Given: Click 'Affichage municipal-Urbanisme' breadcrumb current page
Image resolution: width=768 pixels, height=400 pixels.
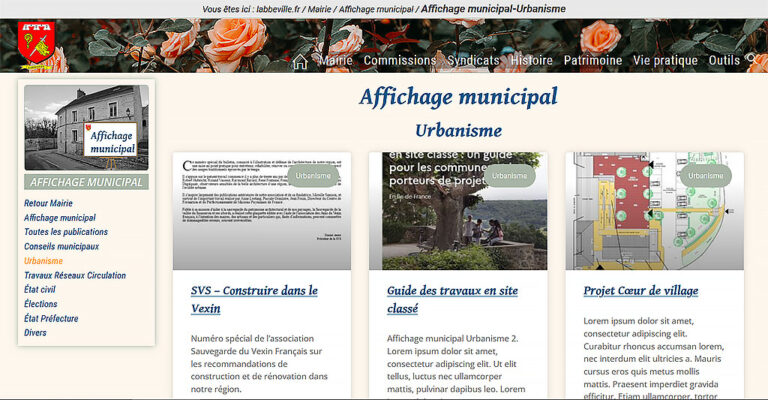Looking at the screenshot, I should coord(493,9).
